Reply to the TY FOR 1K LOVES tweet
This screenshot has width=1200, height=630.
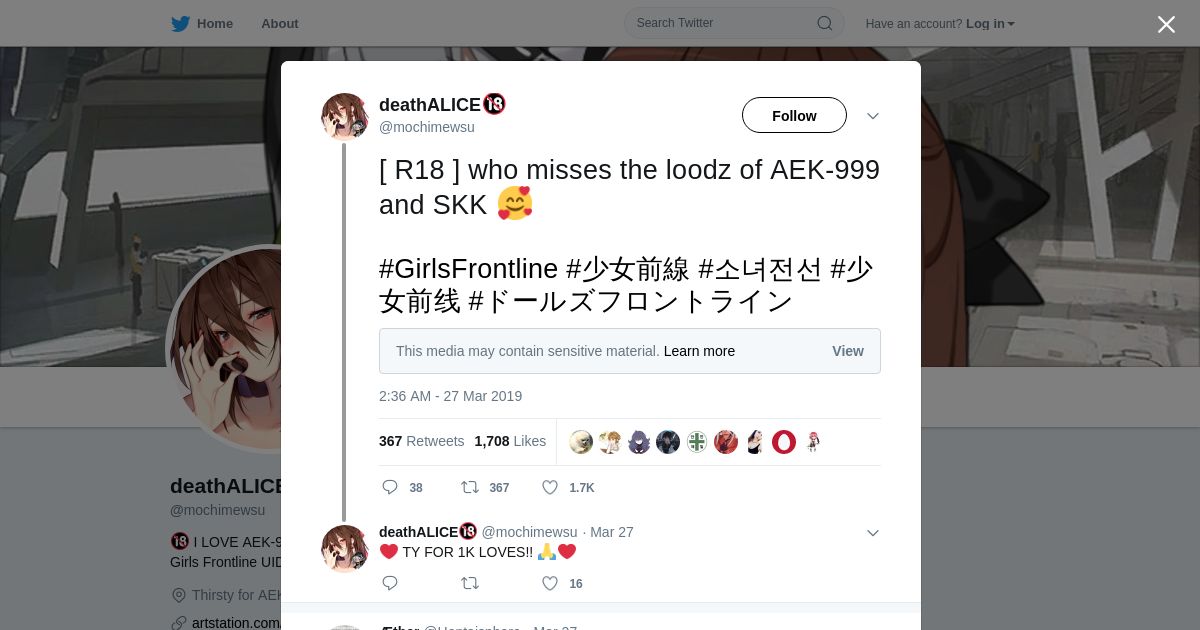click(x=390, y=583)
